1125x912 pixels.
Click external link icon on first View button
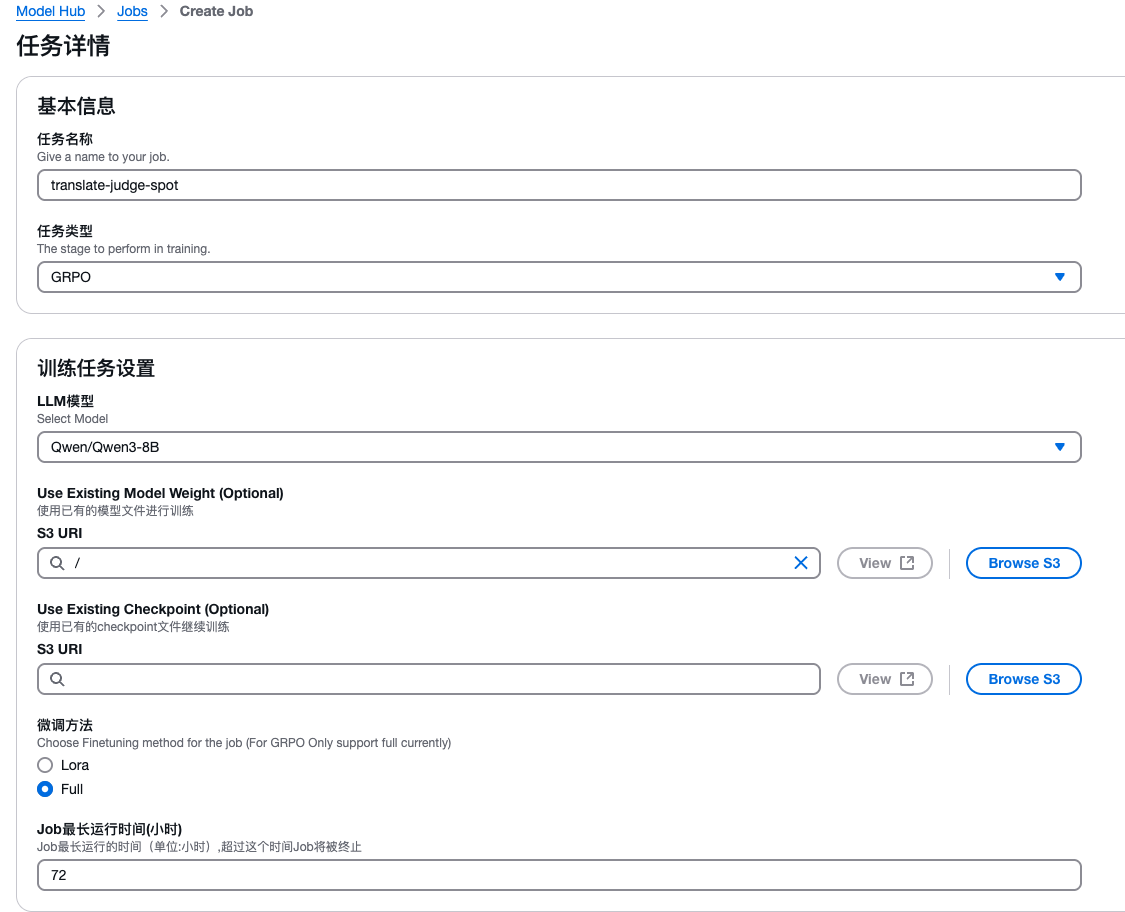[907, 563]
